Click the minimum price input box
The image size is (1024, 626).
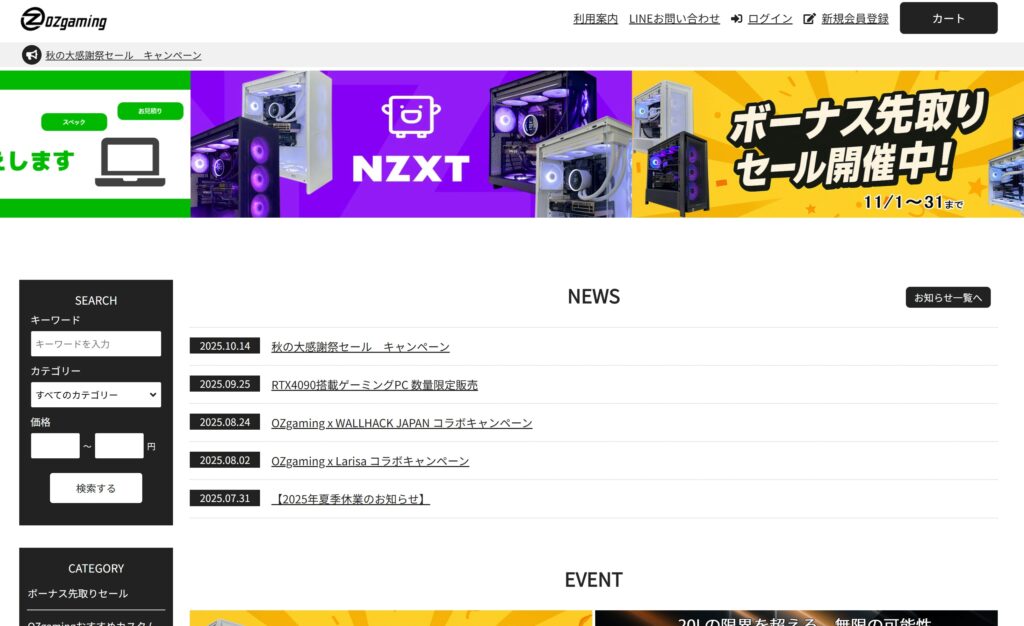55,445
